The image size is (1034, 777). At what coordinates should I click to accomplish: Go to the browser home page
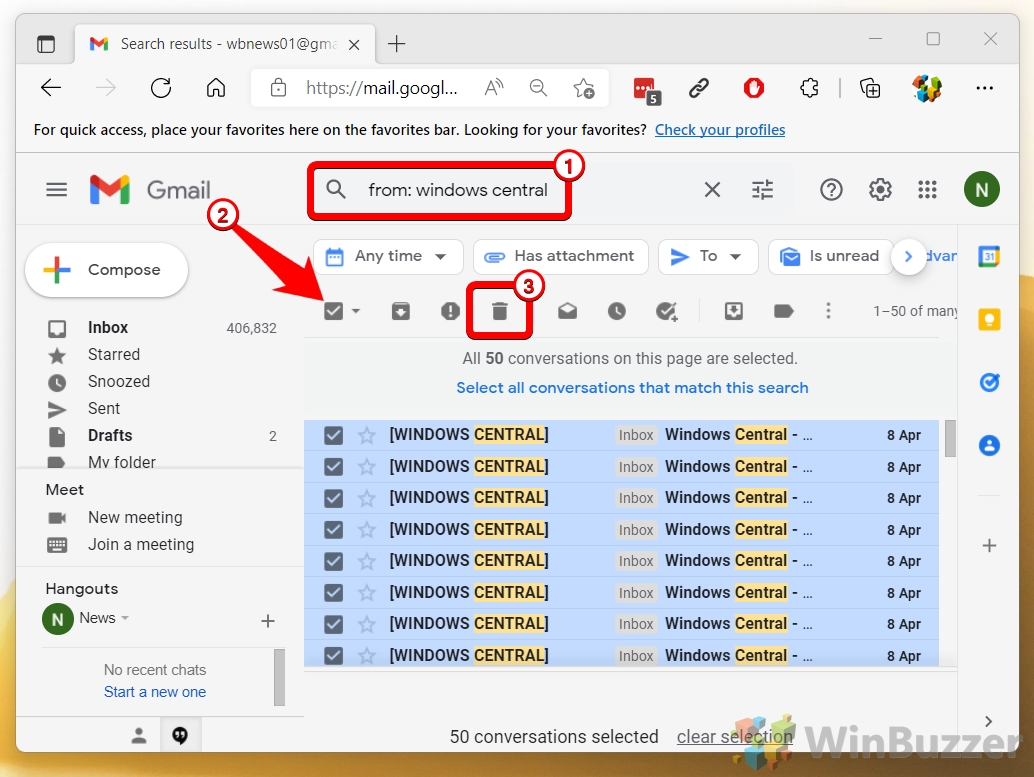pos(216,88)
